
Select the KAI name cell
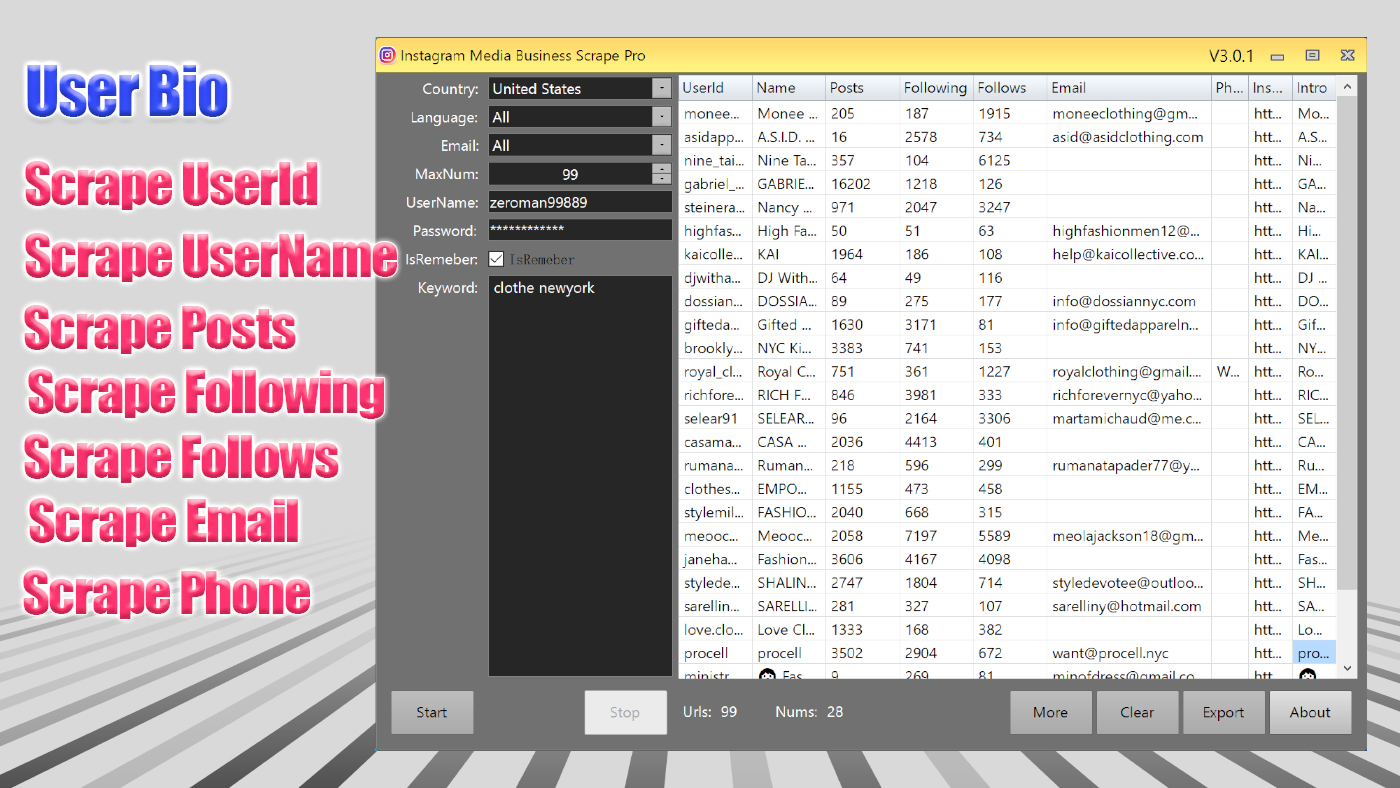(x=790, y=254)
